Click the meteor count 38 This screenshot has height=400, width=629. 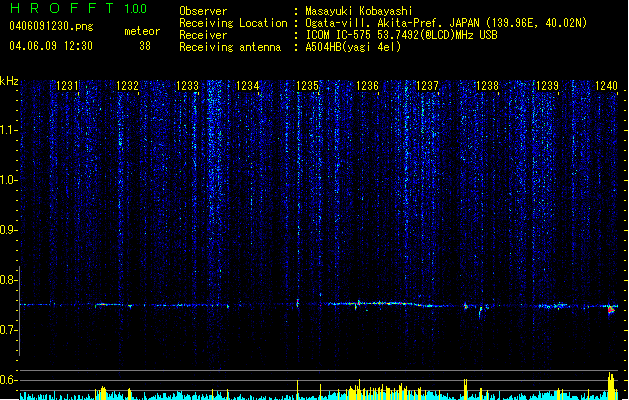coord(145,46)
